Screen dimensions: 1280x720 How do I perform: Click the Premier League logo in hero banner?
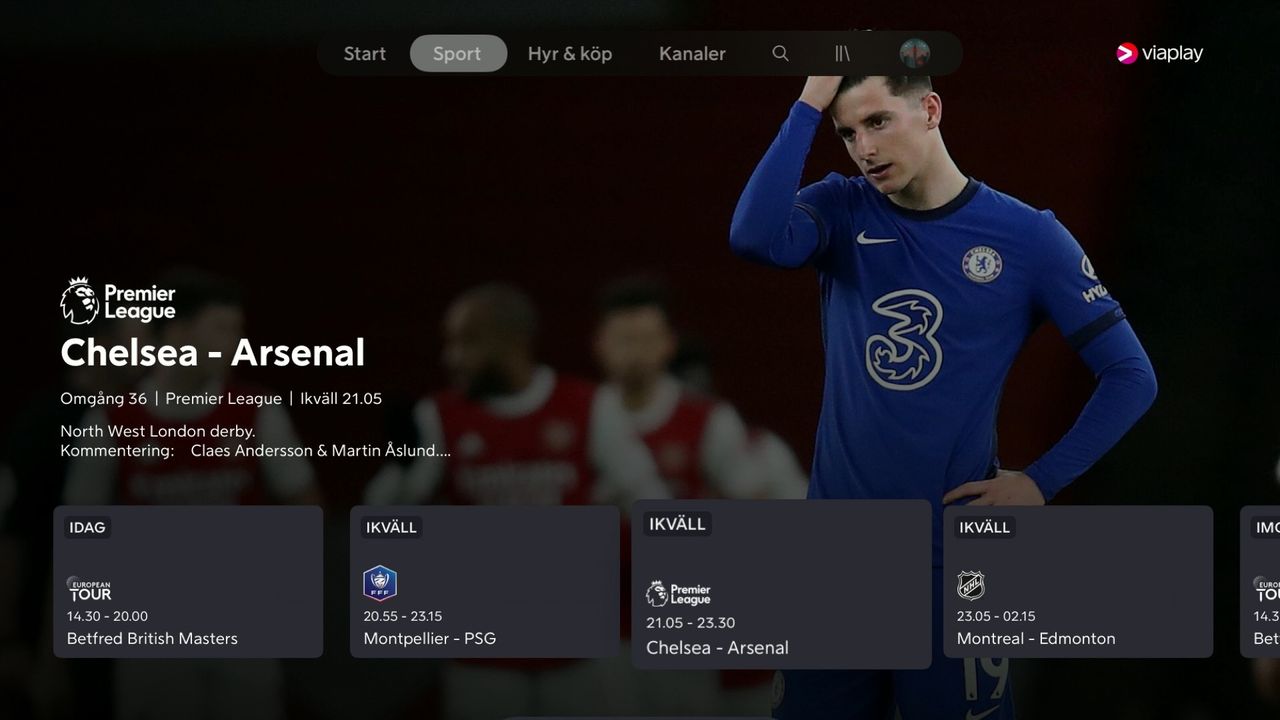coord(118,302)
